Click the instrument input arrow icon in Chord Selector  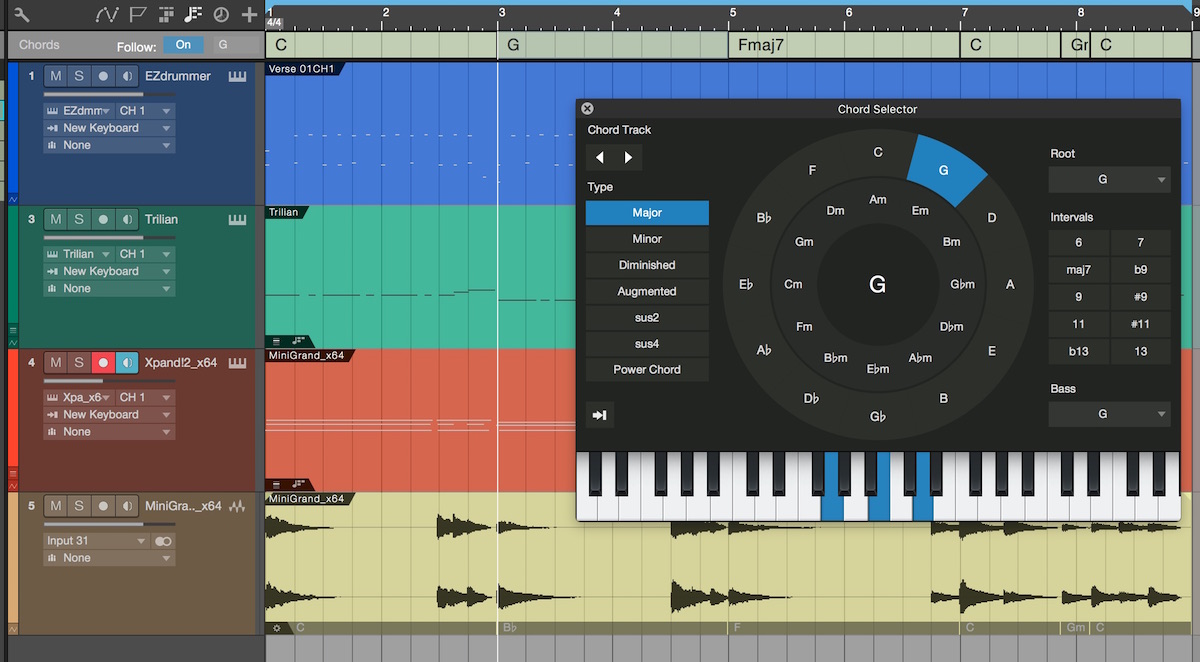click(x=600, y=415)
